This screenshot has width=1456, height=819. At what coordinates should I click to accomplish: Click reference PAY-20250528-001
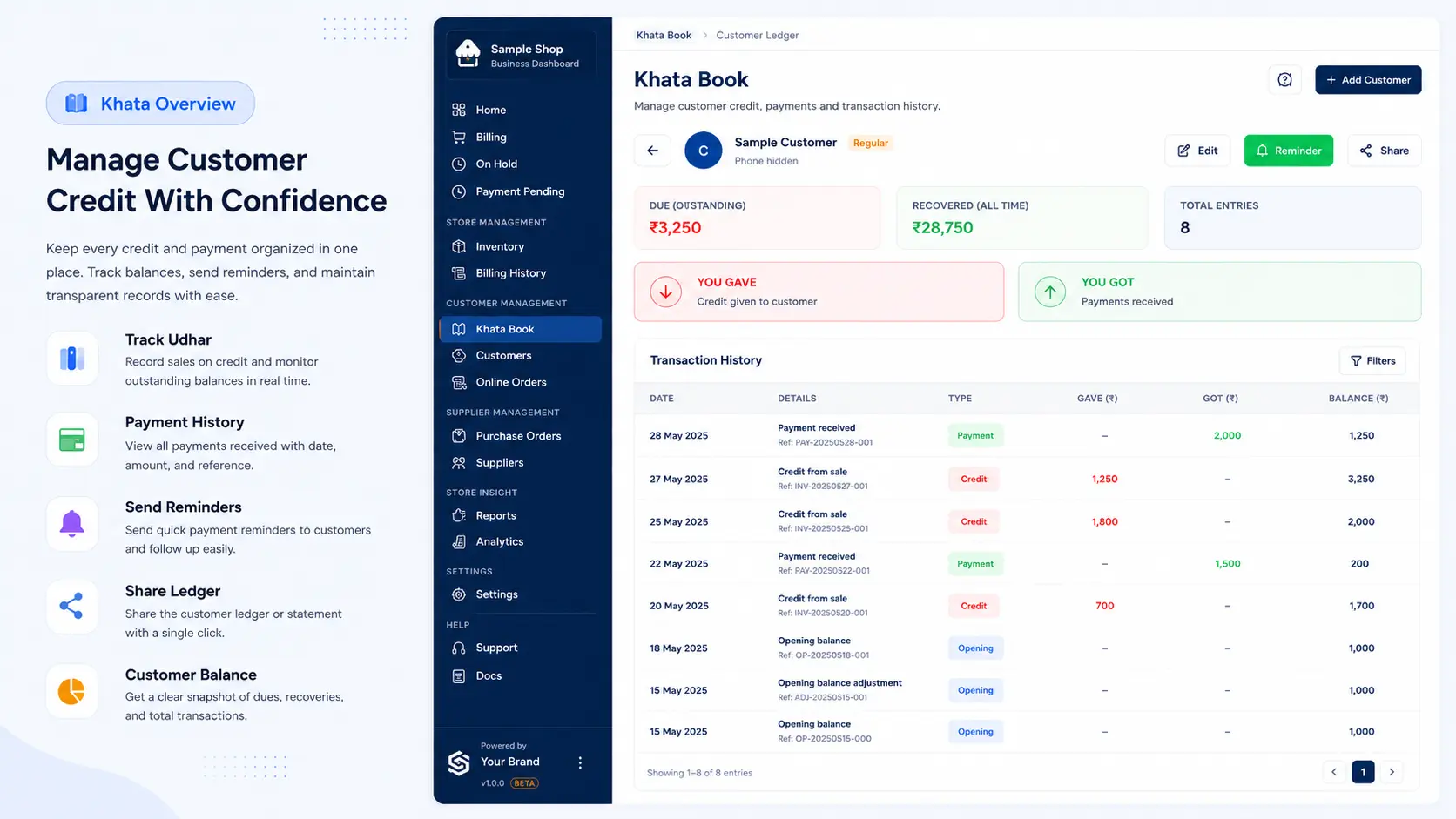(825, 442)
